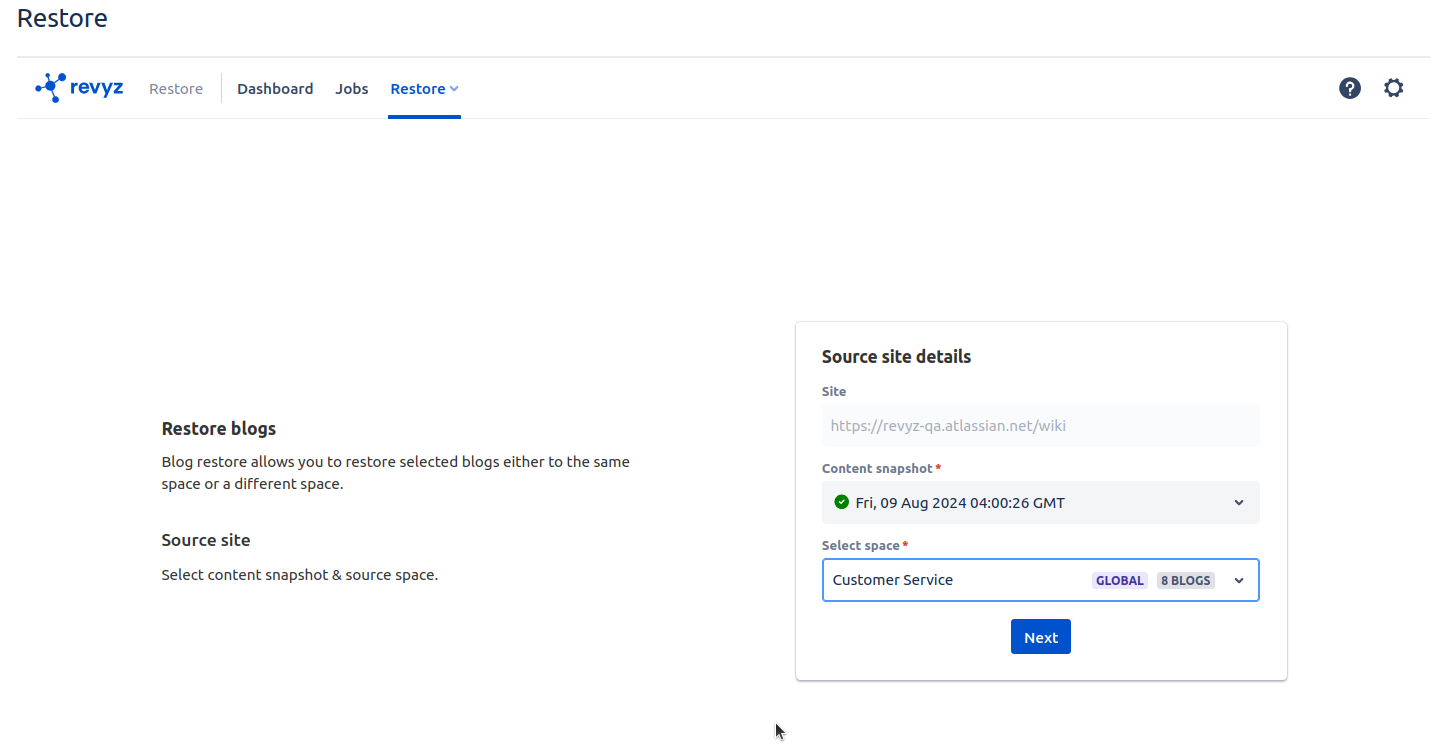
Task: Click the disabled Site URL field
Action: click(1040, 425)
